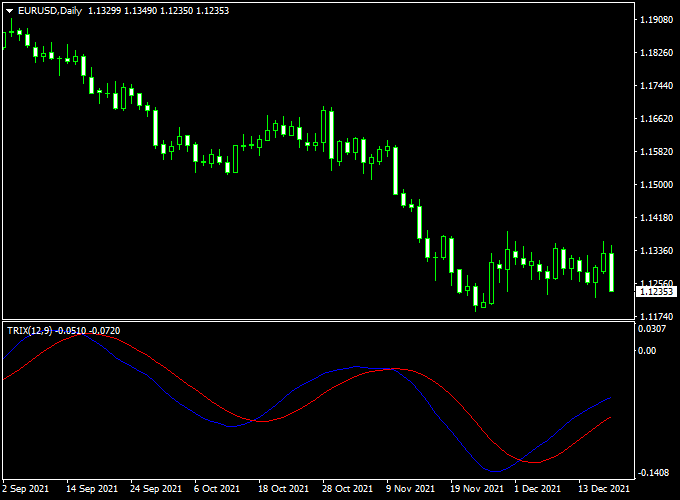The width and height of the screenshot is (680, 500).
Task: Click the TRIX values -0.0510 -0.0720
Action: [x=88, y=331]
